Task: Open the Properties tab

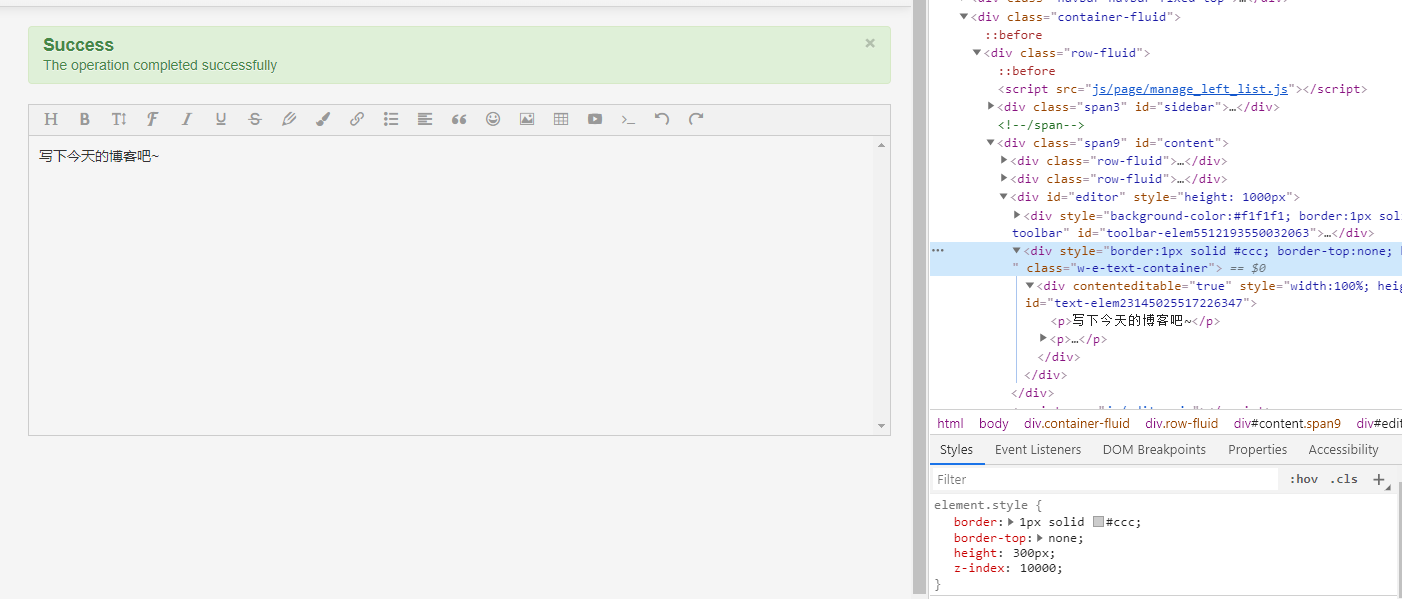Action: (x=1257, y=450)
